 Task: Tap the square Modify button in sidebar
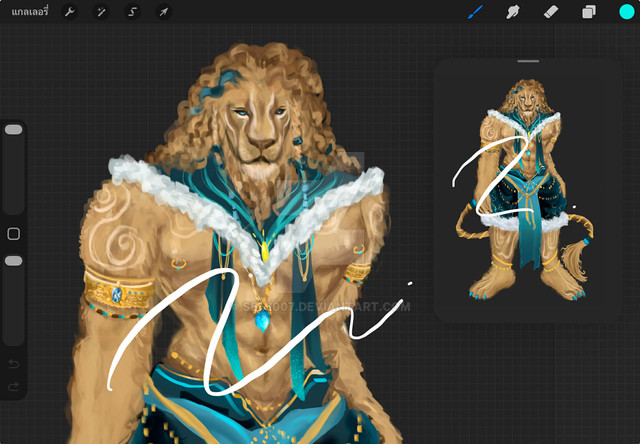(13, 234)
